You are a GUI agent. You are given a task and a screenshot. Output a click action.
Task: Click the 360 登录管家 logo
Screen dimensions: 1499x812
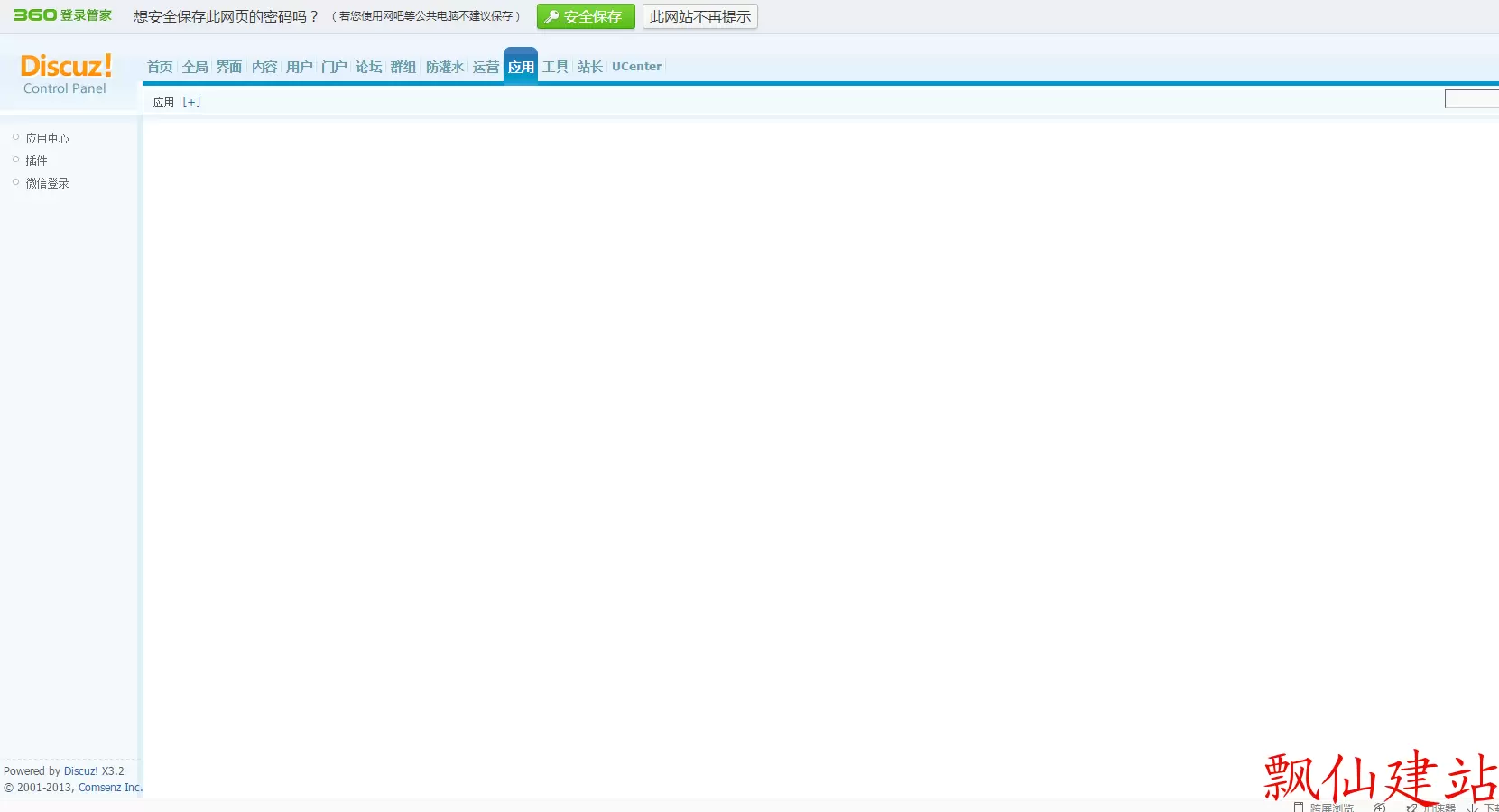[x=62, y=15]
